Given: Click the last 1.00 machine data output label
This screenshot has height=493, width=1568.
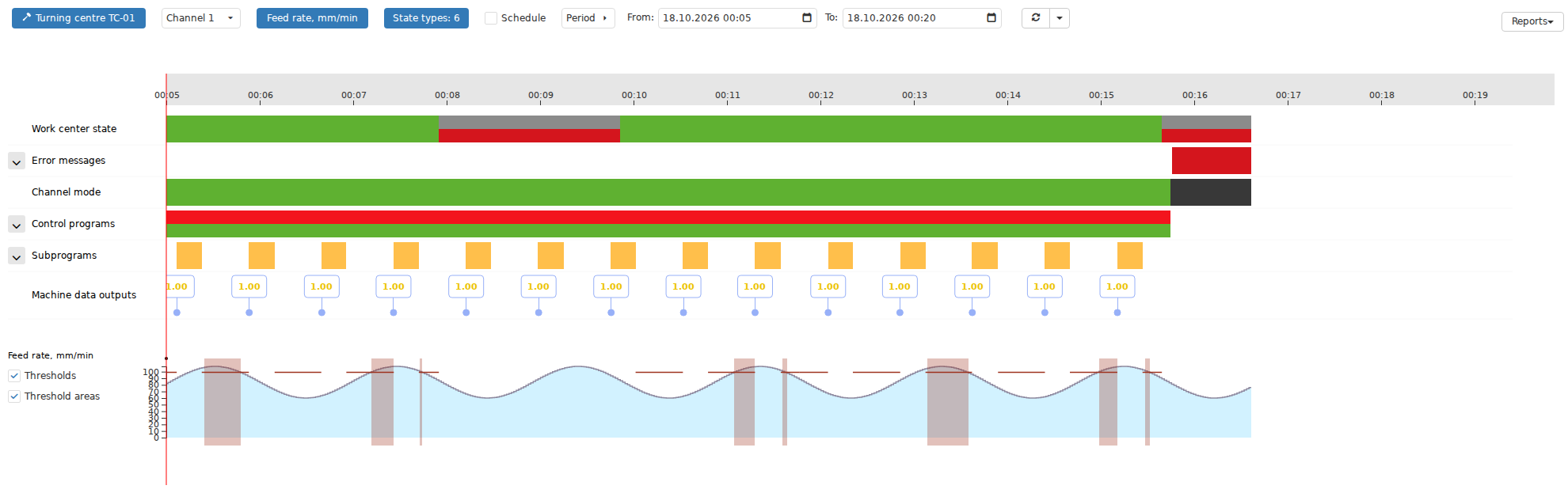Looking at the screenshot, I should tap(1117, 286).
